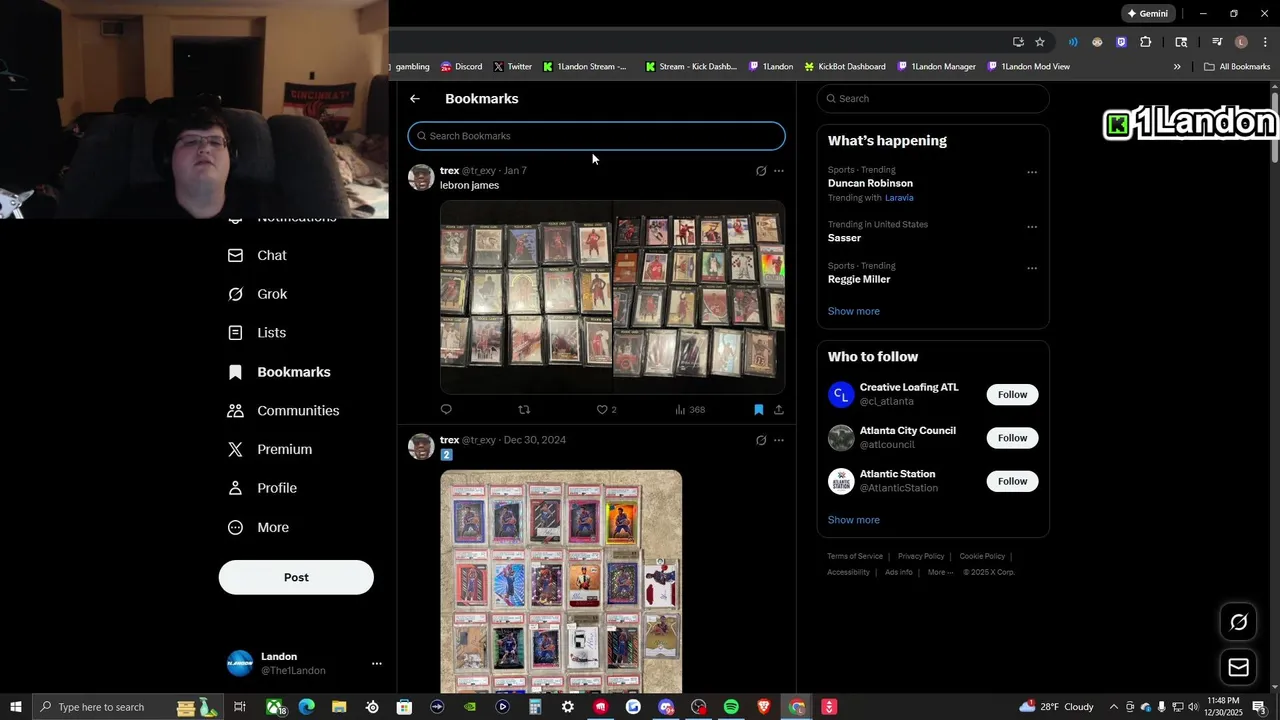Open the Reggie Miller trend
This screenshot has height=720, width=1280.
coord(859,279)
